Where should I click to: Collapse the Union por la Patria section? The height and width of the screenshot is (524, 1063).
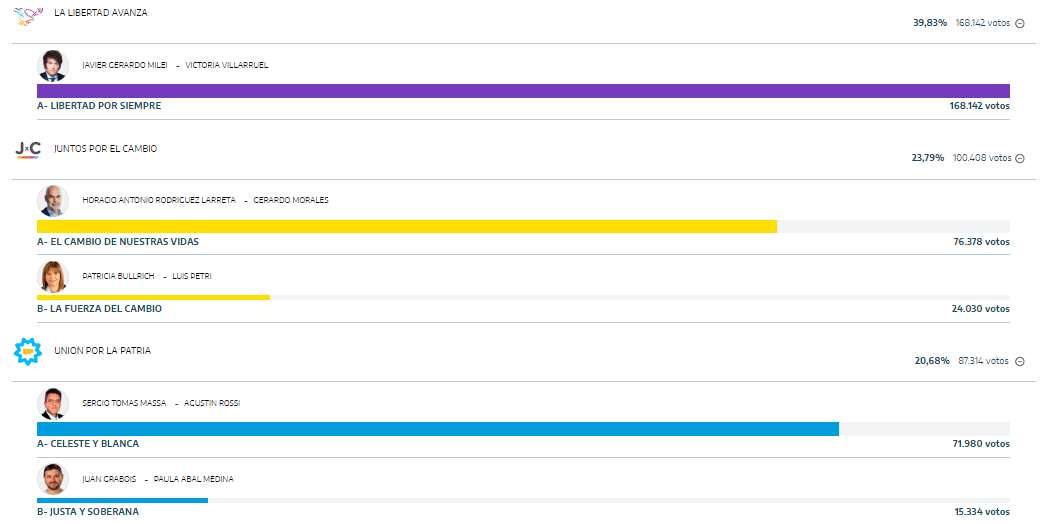[x=1020, y=361]
